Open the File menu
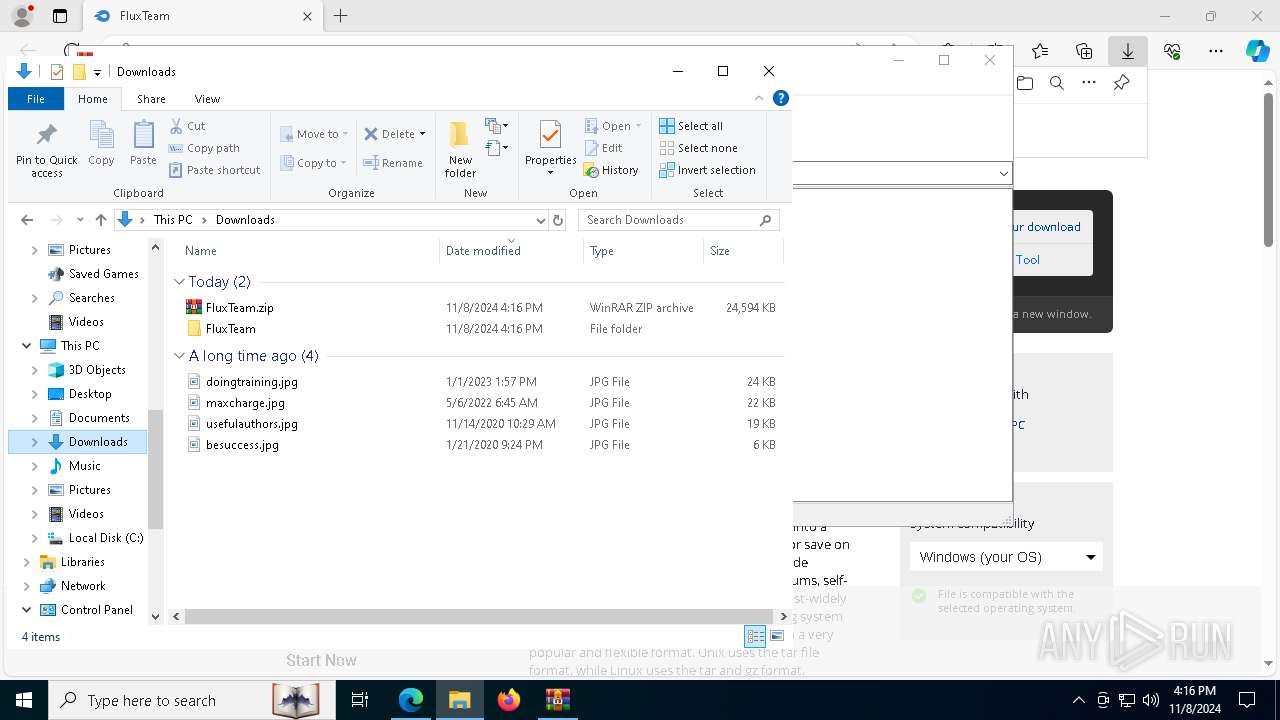 click(35, 99)
